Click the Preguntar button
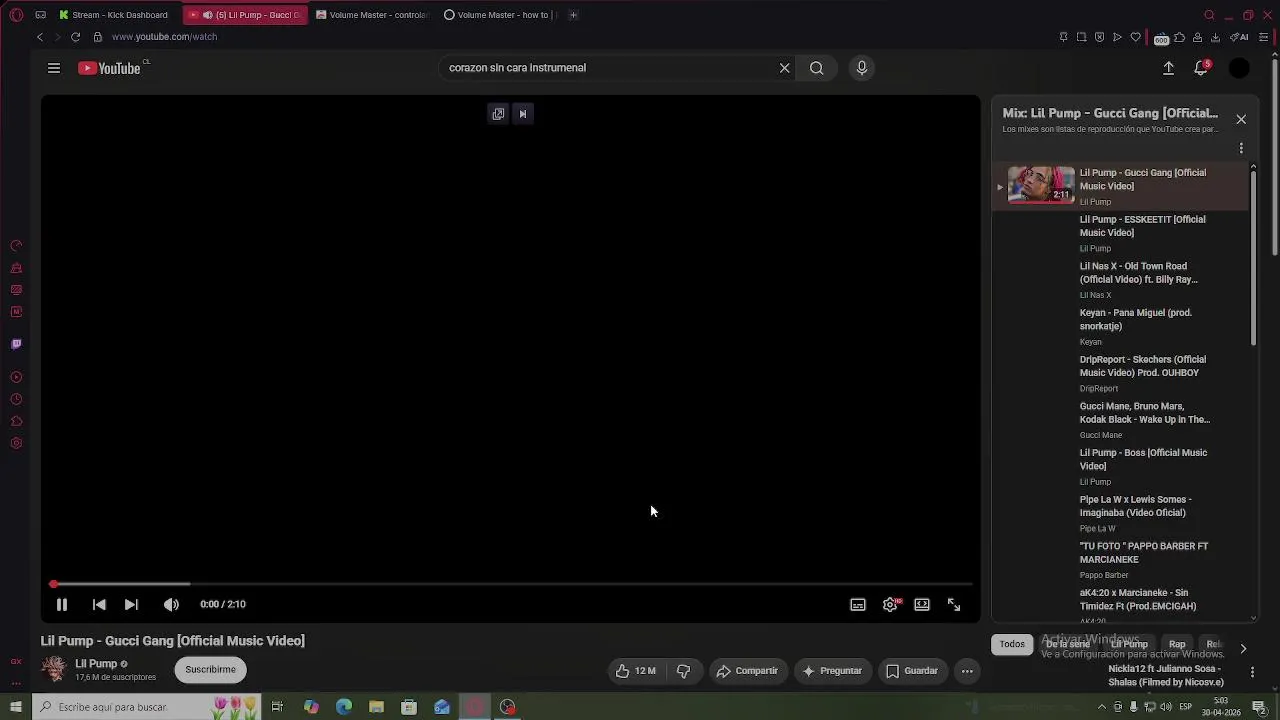Viewport: 1280px width, 720px height. pyautogui.click(x=832, y=671)
